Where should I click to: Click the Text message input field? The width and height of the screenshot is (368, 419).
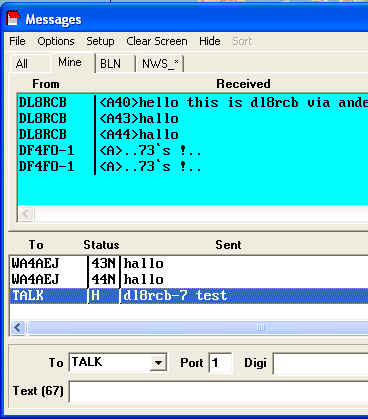[219, 391]
